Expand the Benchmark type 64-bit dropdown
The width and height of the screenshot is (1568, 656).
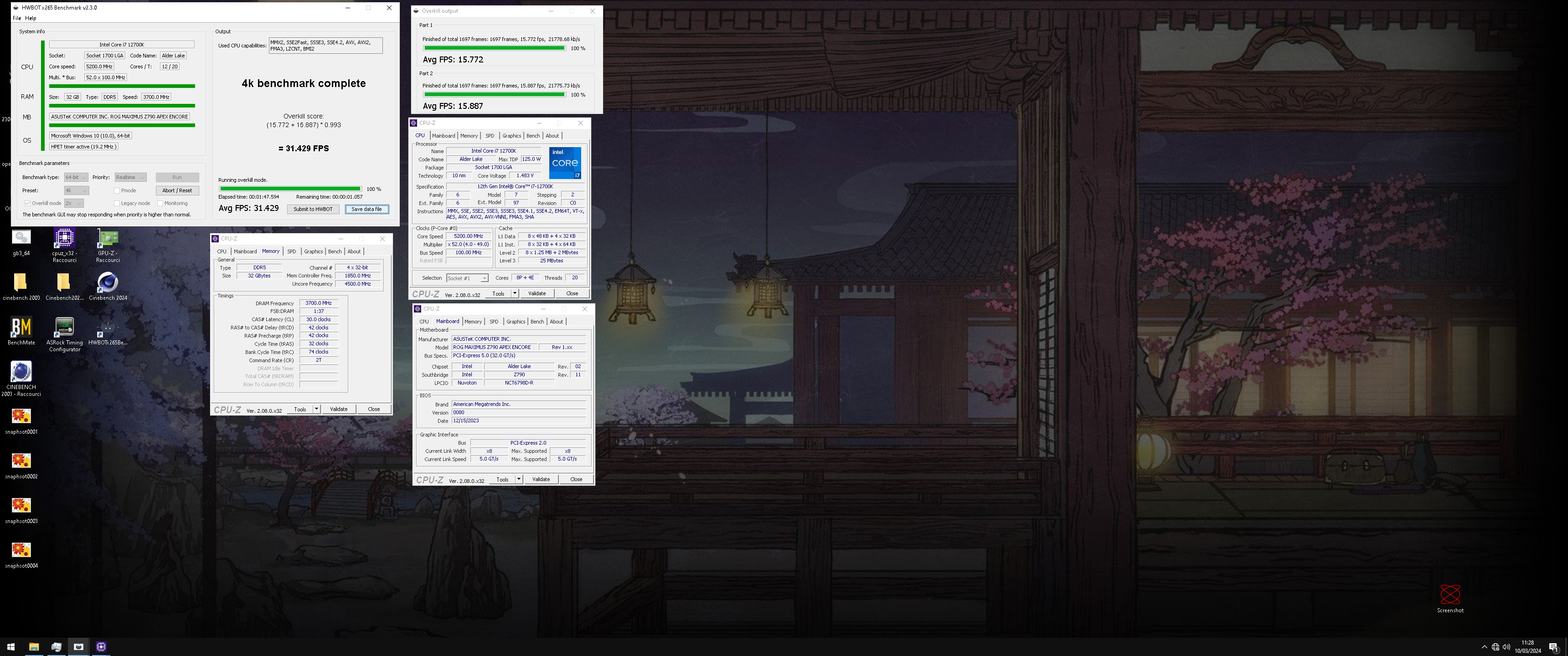point(76,177)
